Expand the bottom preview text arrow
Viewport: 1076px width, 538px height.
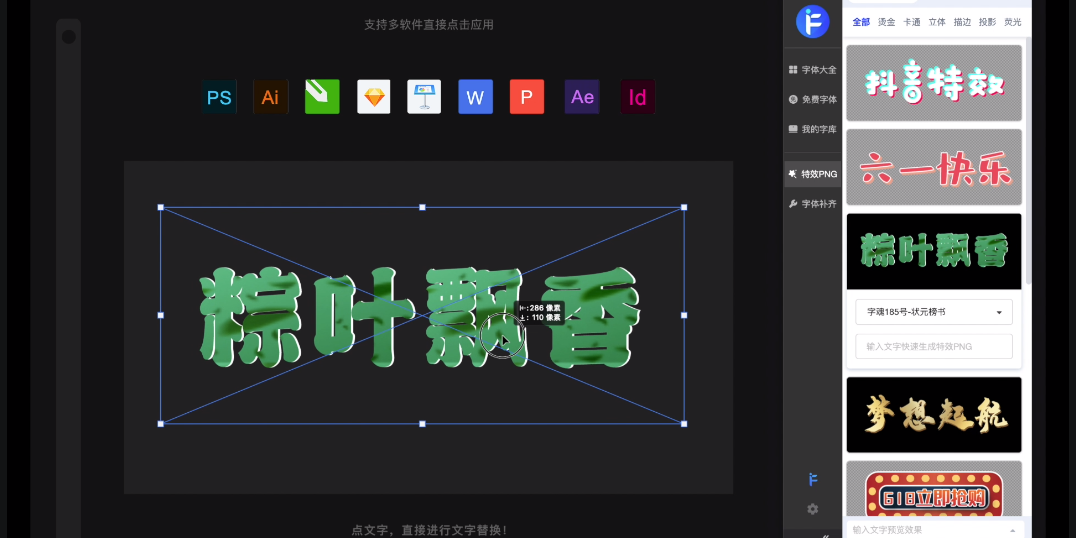click(x=1013, y=530)
